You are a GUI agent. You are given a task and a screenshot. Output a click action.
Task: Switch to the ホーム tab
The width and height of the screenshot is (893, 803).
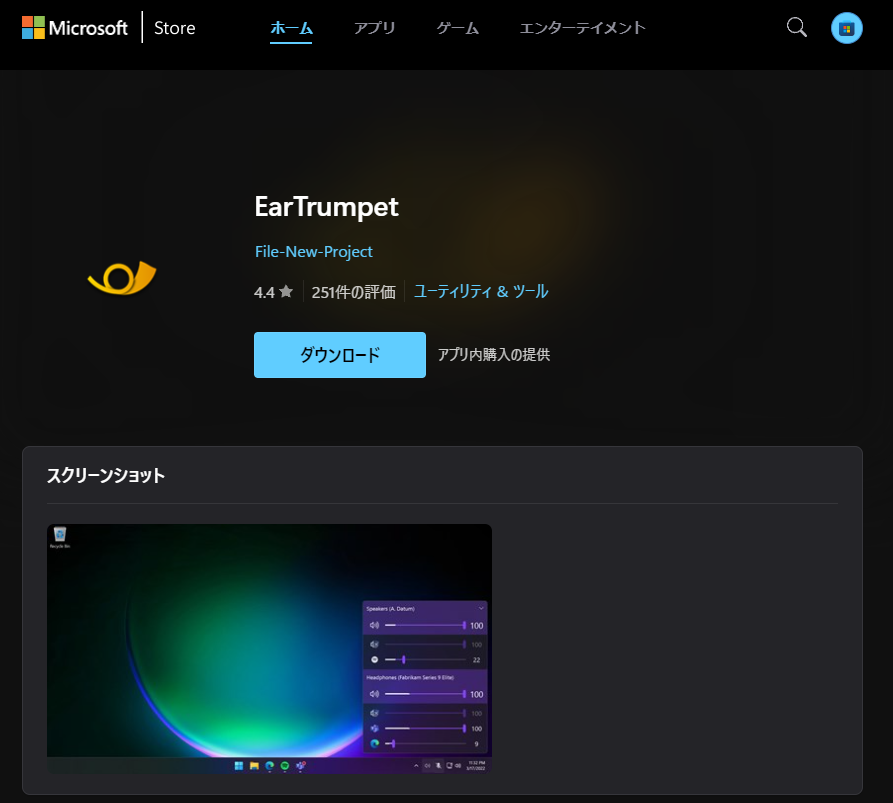pyautogui.click(x=291, y=28)
